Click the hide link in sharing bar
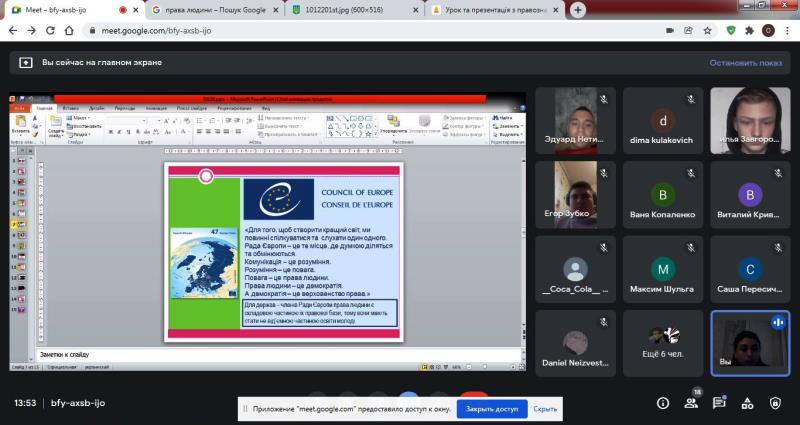 pos(545,409)
